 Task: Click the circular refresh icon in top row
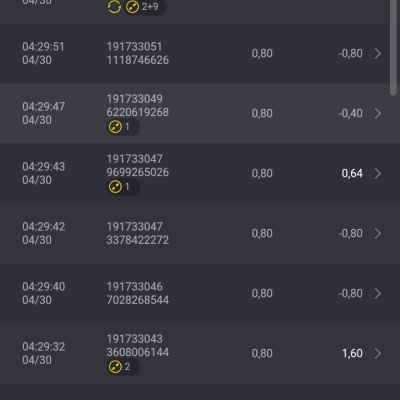(x=114, y=7)
